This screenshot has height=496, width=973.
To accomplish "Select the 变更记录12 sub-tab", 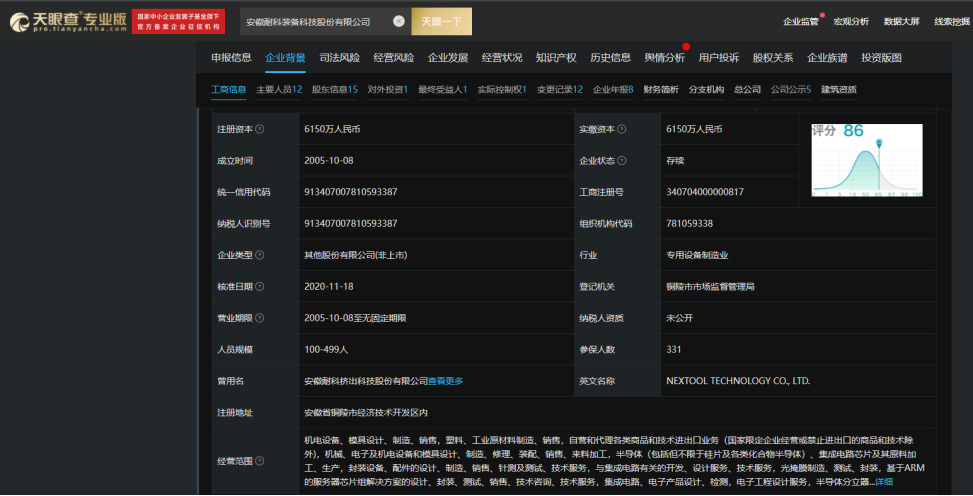I will tap(560, 89).
